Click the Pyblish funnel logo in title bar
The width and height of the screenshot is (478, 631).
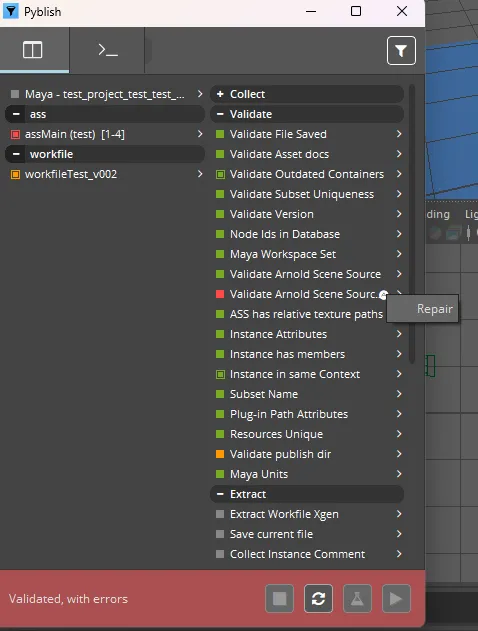(x=11, y=11)
